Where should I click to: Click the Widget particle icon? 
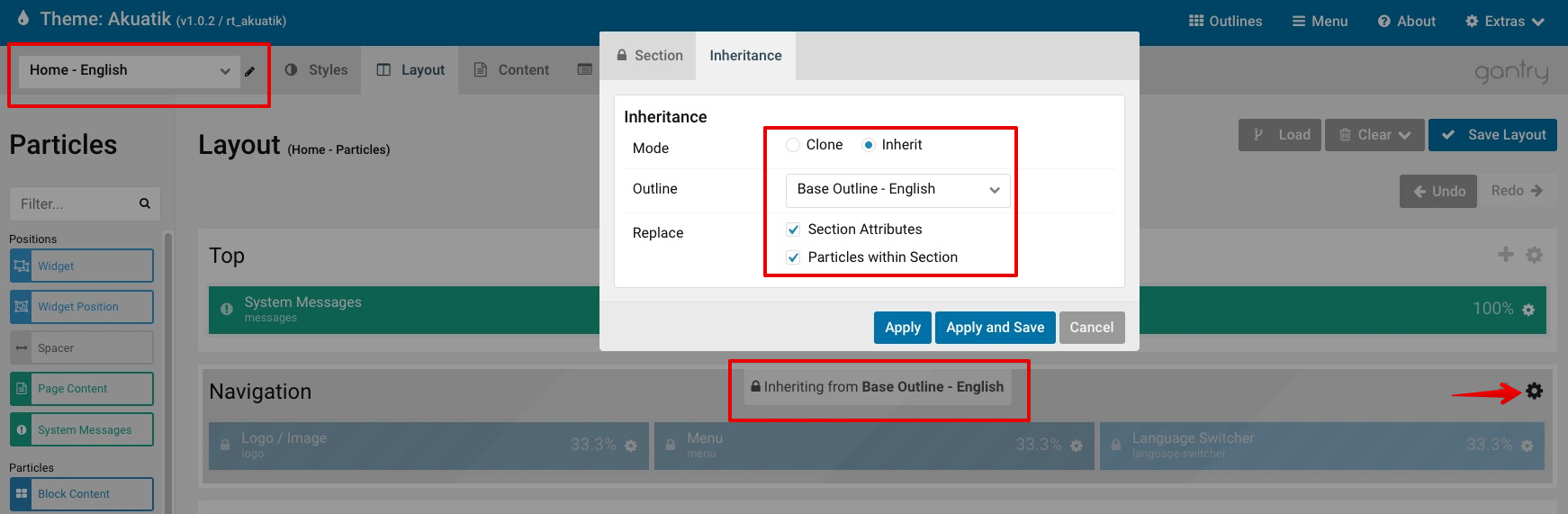click(22, 266)
